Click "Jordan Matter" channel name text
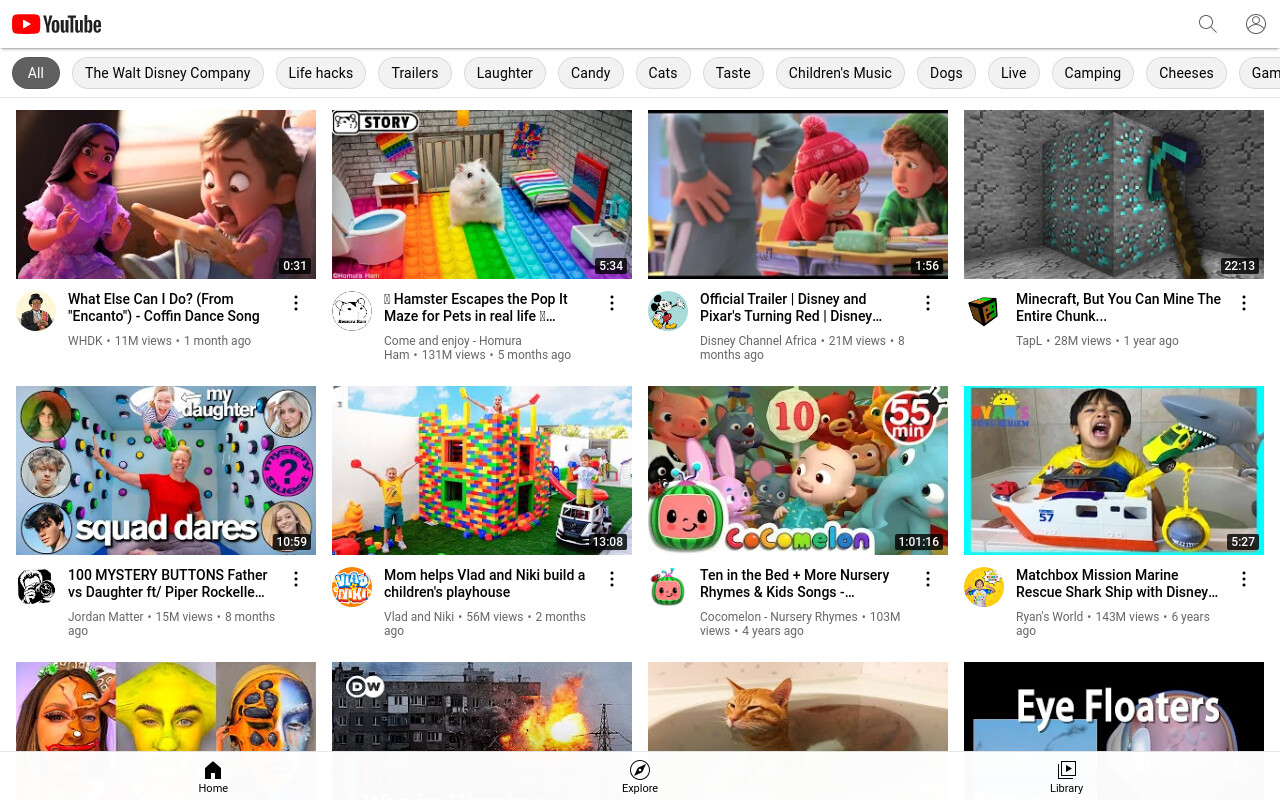 pyautogui.click(x=106, y=617)
